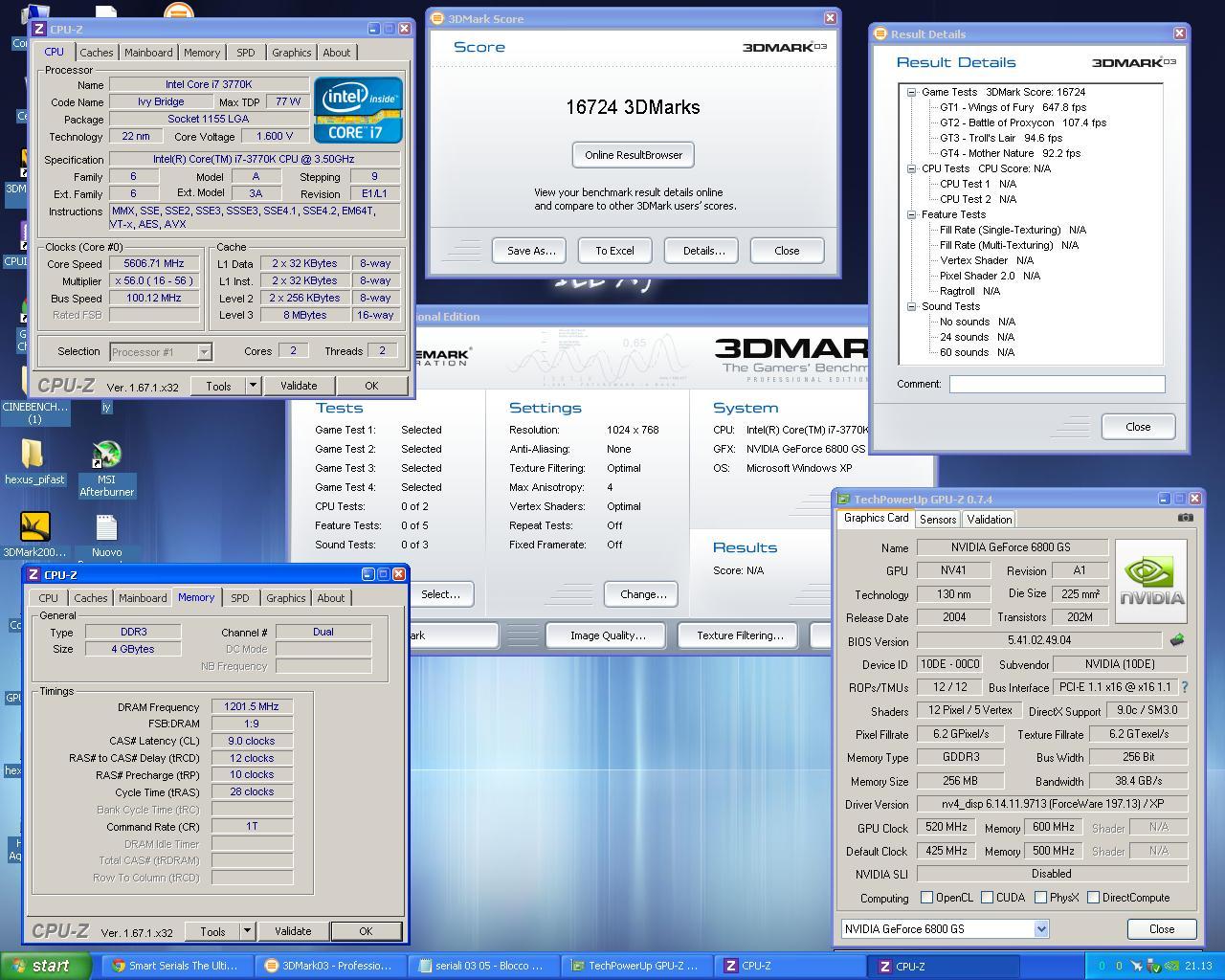This screenshot has height=980, width=1225.
Task: Select the Vertex Shader N/A result row
Action: tap(987, 260)
